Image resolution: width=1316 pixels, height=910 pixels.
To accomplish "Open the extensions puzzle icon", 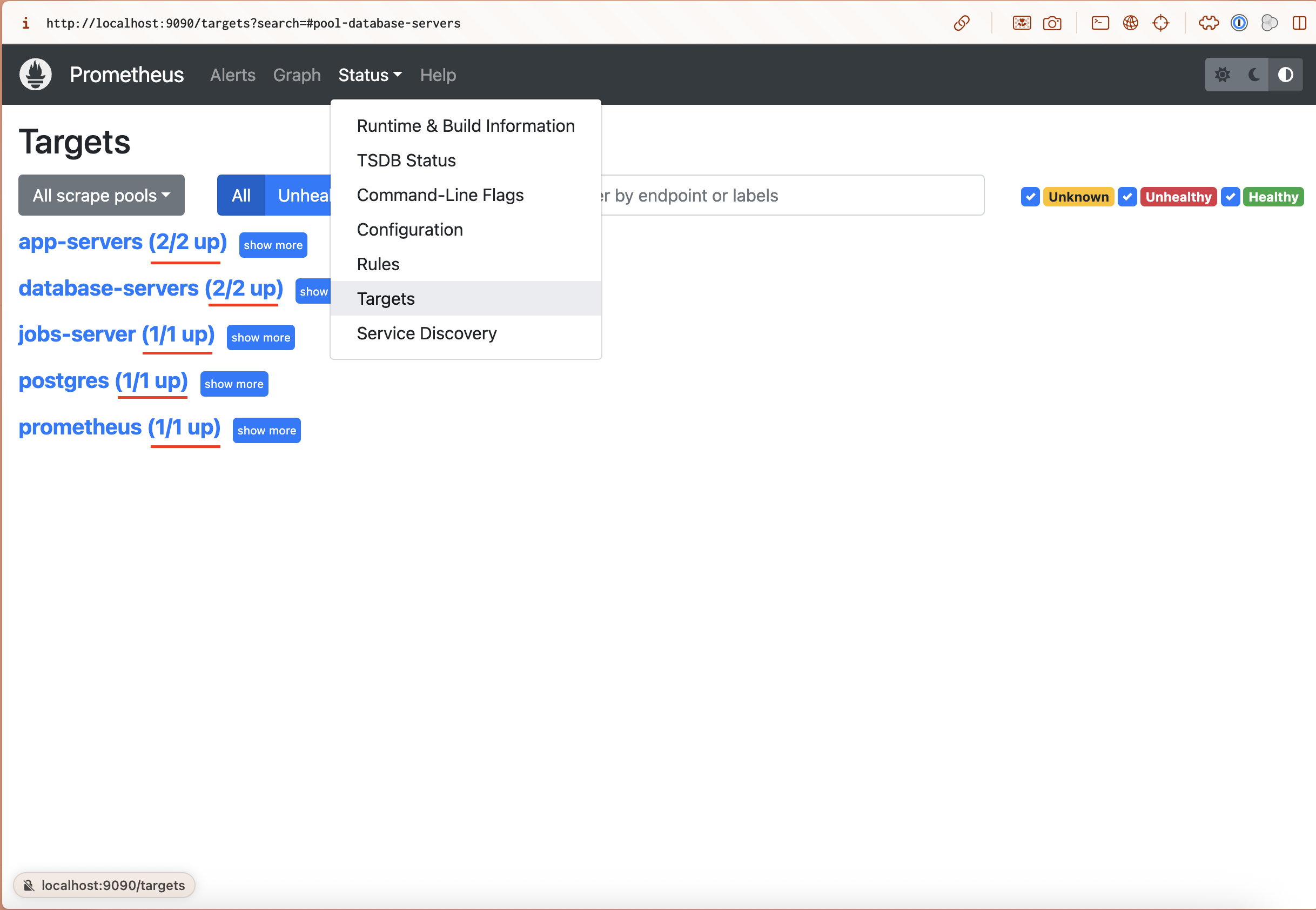I will tap(1208, 23).
